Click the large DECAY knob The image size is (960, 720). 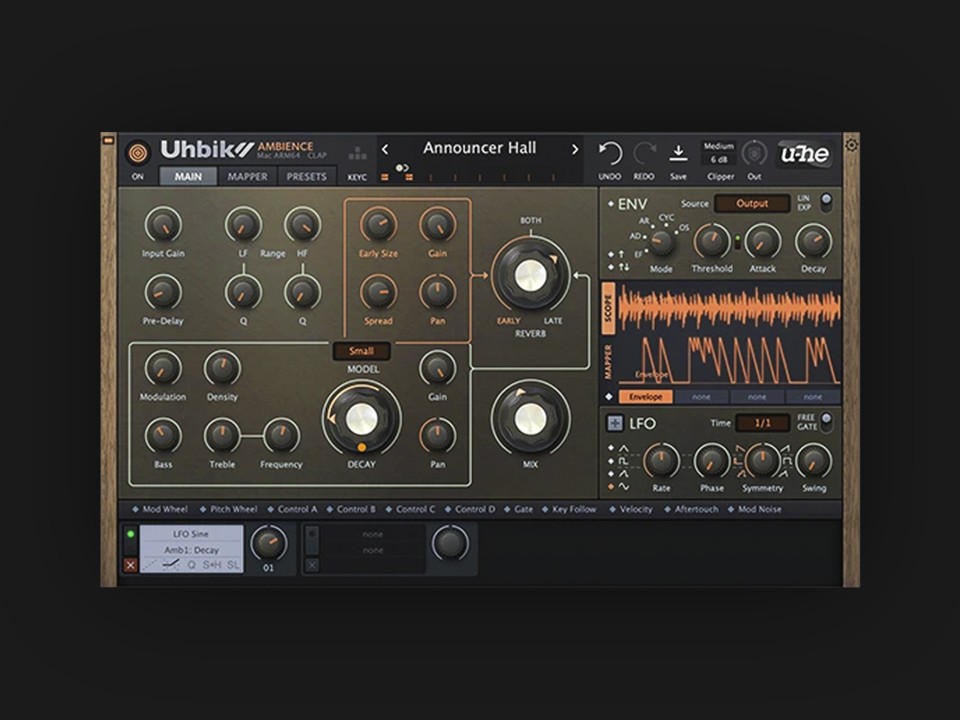pyautogui.click(x=361, y=420)
